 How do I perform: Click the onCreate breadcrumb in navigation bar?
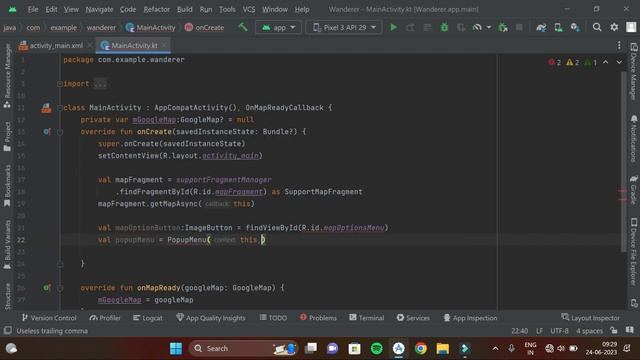coord(204,27)
